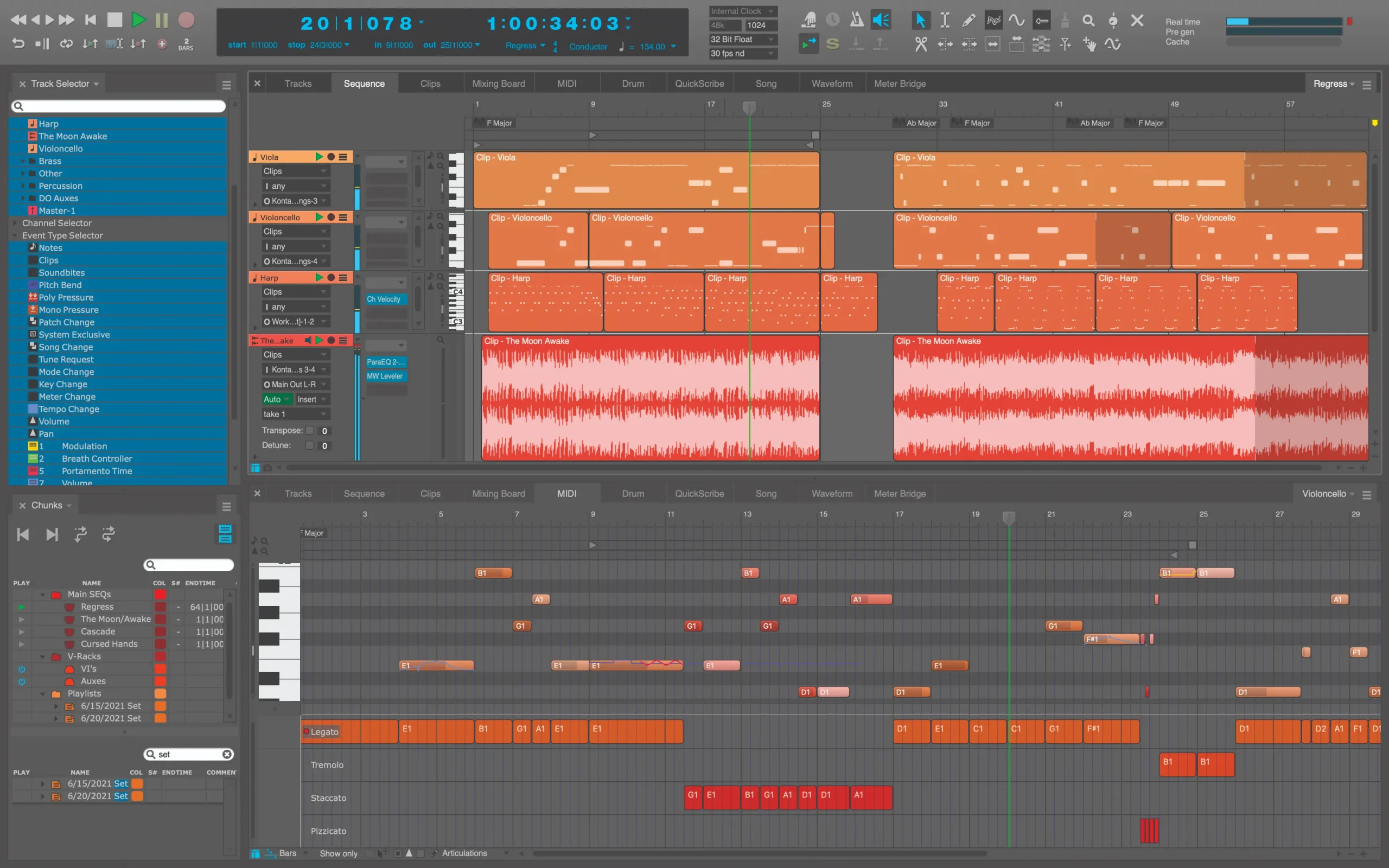Image resolution: width=1389 pixels, height=868 pixels.
Task: Switch to the Waveform tab in upper editor
Action: pyautogui.click(x=832, y=84)
